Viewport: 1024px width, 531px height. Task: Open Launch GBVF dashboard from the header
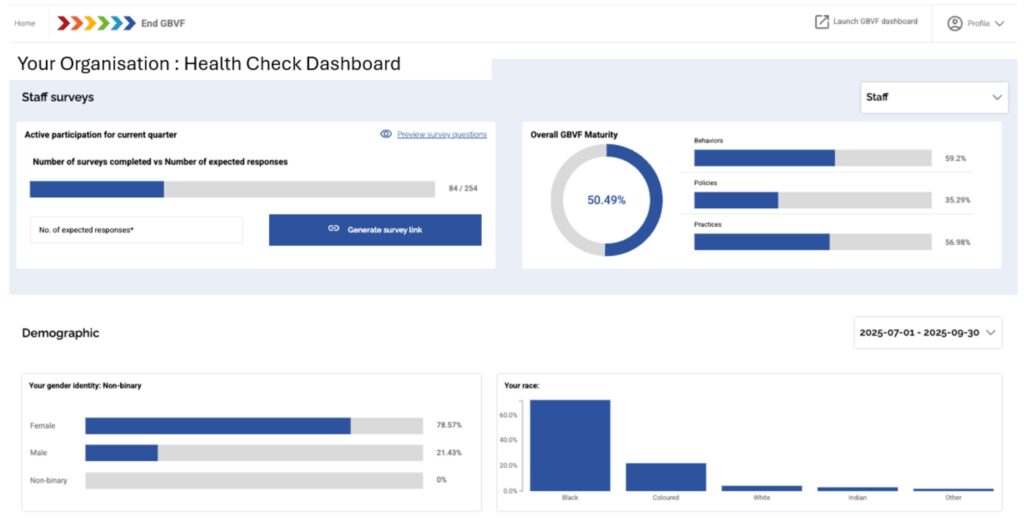coord(875,22)
